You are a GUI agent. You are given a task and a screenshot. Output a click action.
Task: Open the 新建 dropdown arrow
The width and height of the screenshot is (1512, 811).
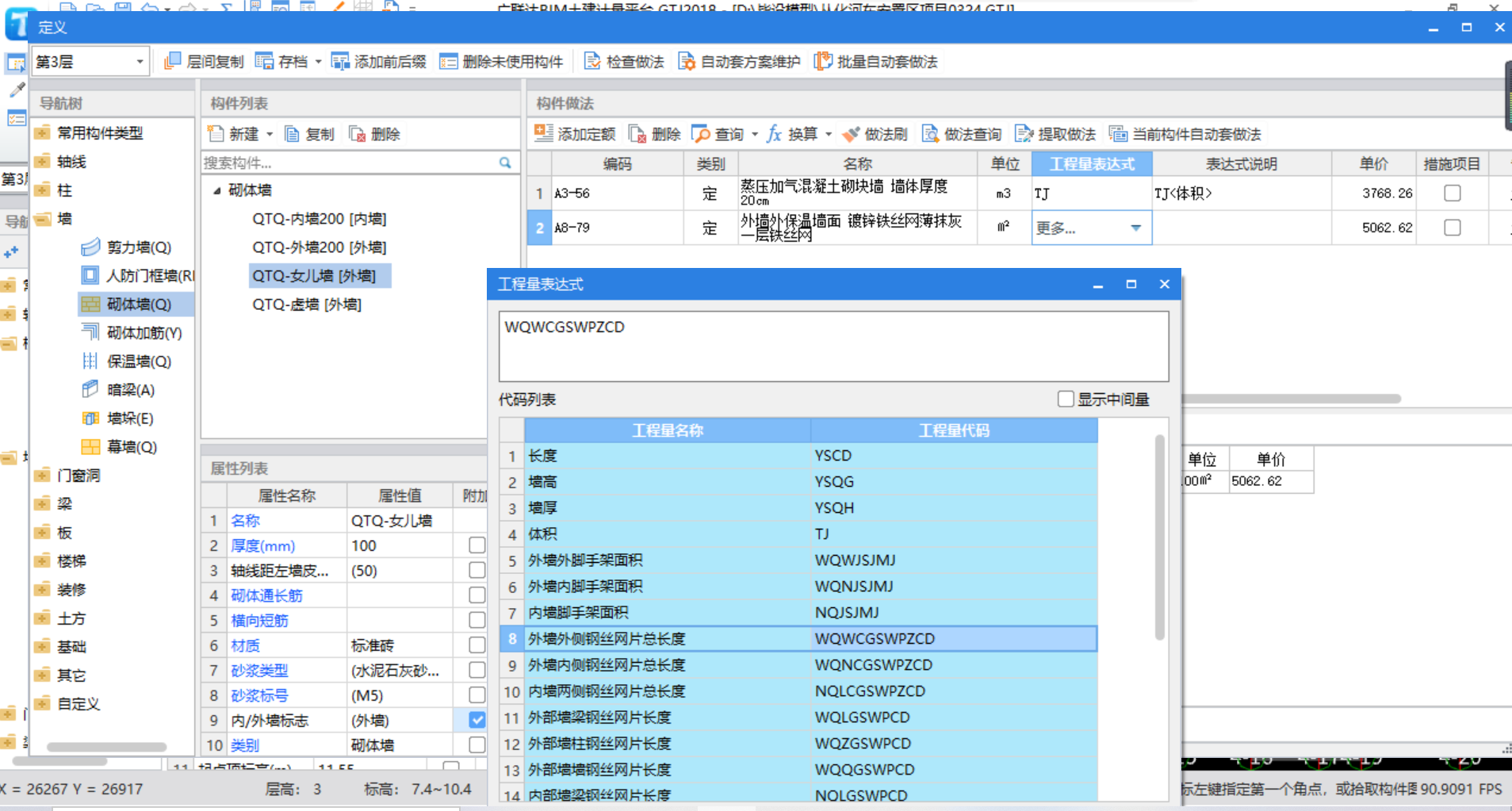tap(270, 134)
